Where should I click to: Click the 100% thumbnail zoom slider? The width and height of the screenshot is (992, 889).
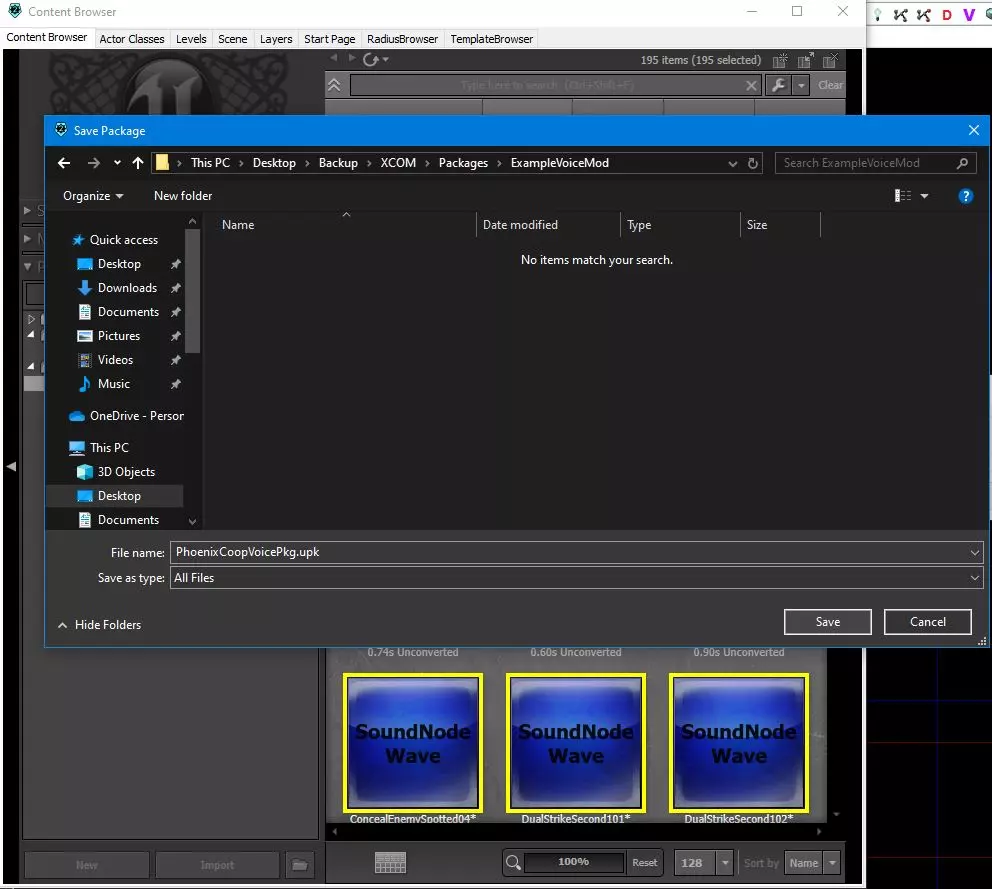[x=573, y=862]
